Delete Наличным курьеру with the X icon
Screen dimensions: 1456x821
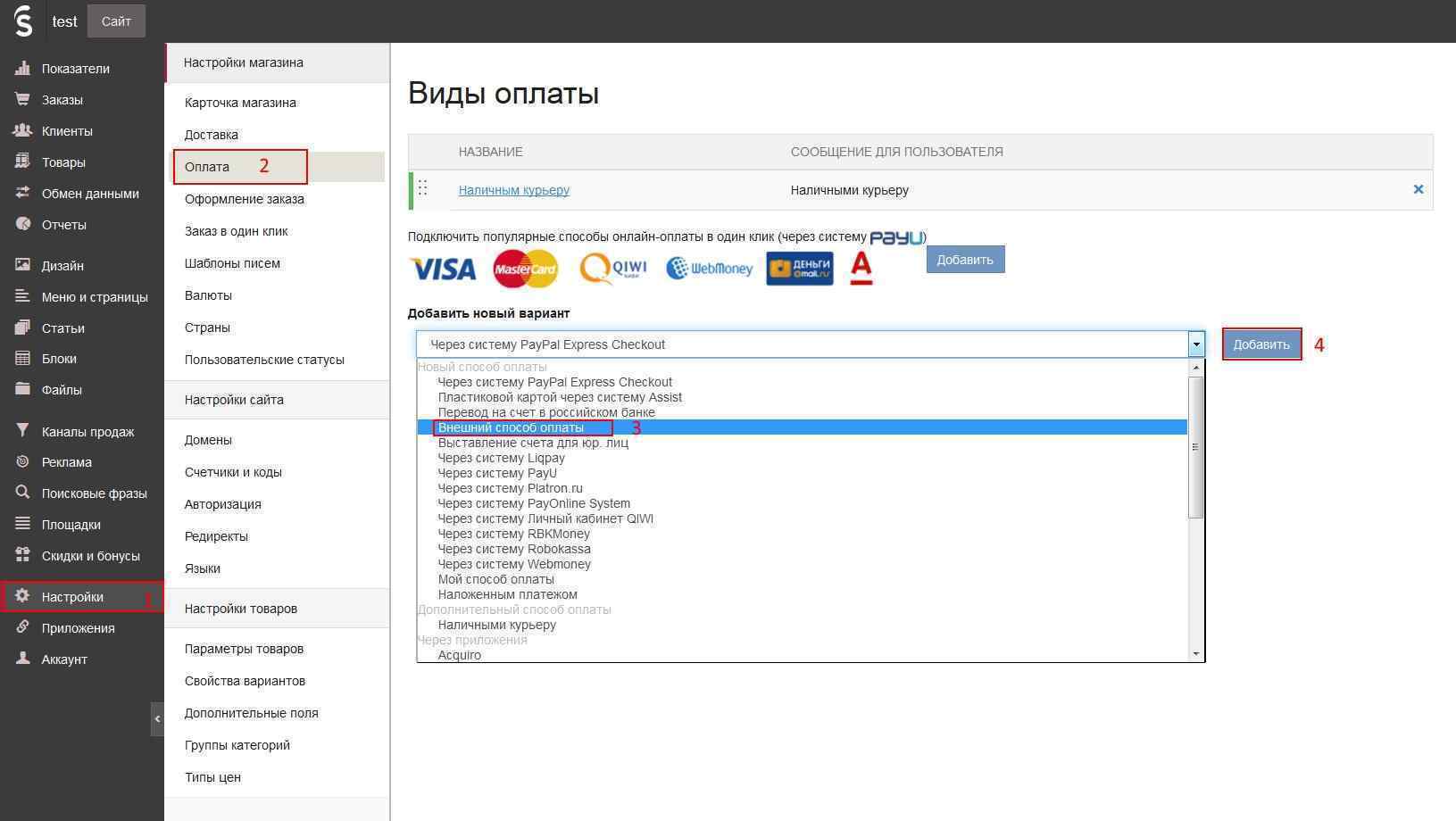1418,189
